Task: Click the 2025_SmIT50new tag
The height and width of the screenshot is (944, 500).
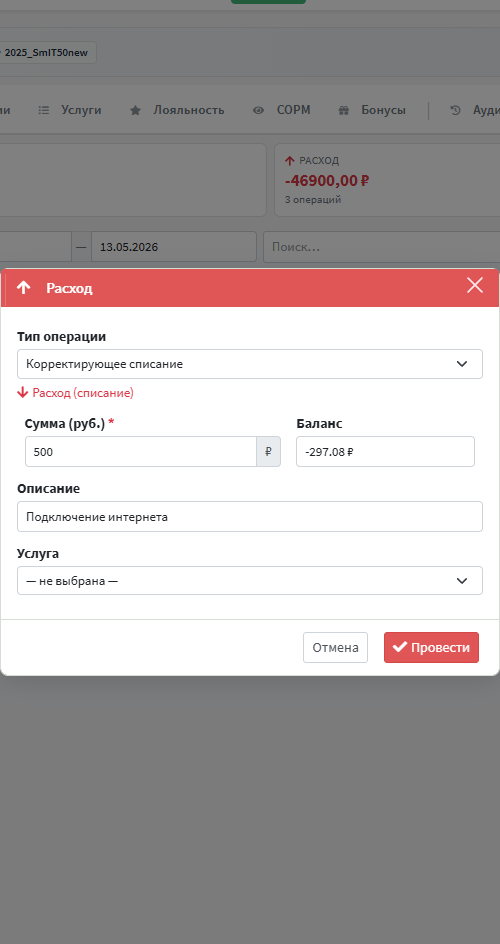Action: [x=46, y=52]
